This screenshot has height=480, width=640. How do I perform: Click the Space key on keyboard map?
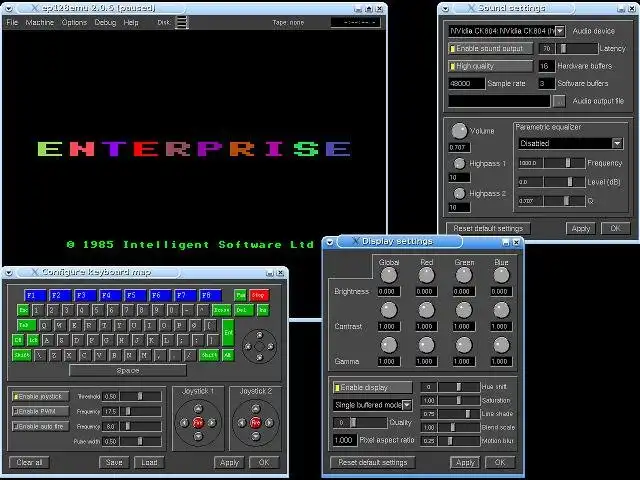128,371
